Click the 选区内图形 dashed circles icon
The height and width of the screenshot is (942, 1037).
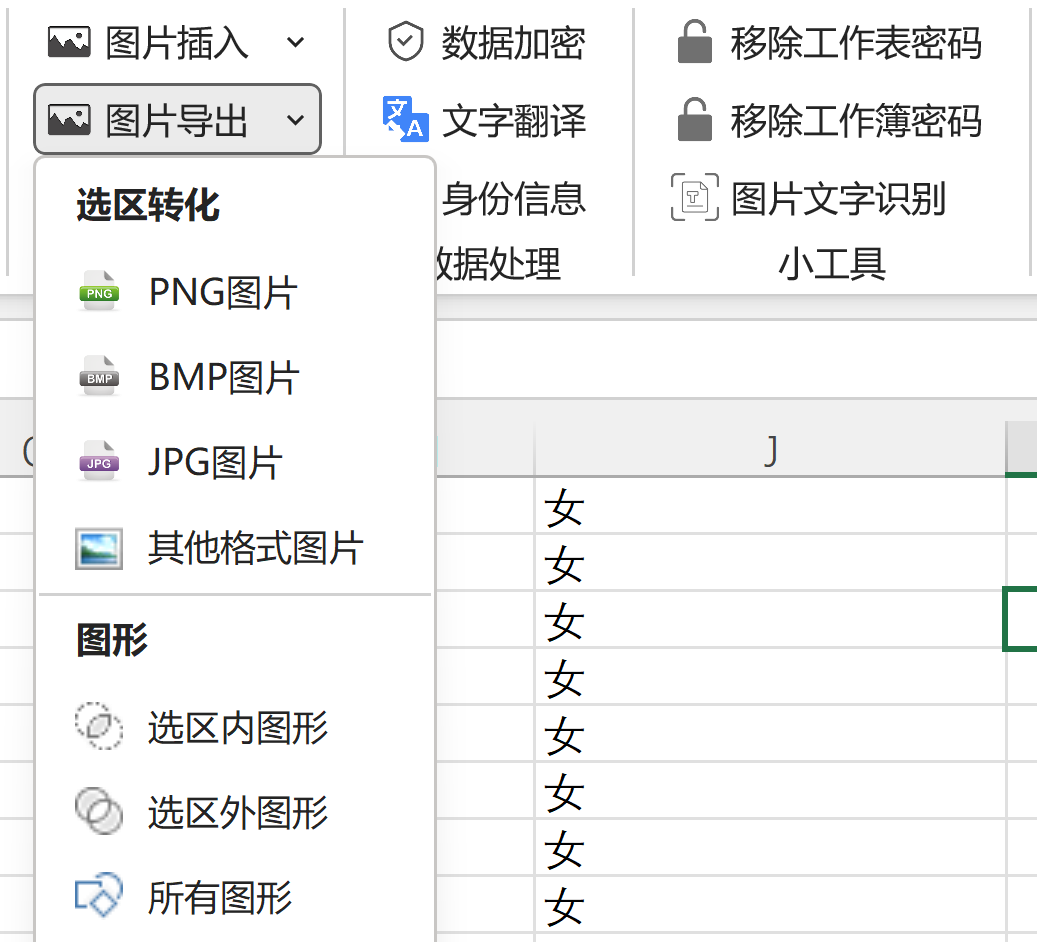(x=99, y=727)
